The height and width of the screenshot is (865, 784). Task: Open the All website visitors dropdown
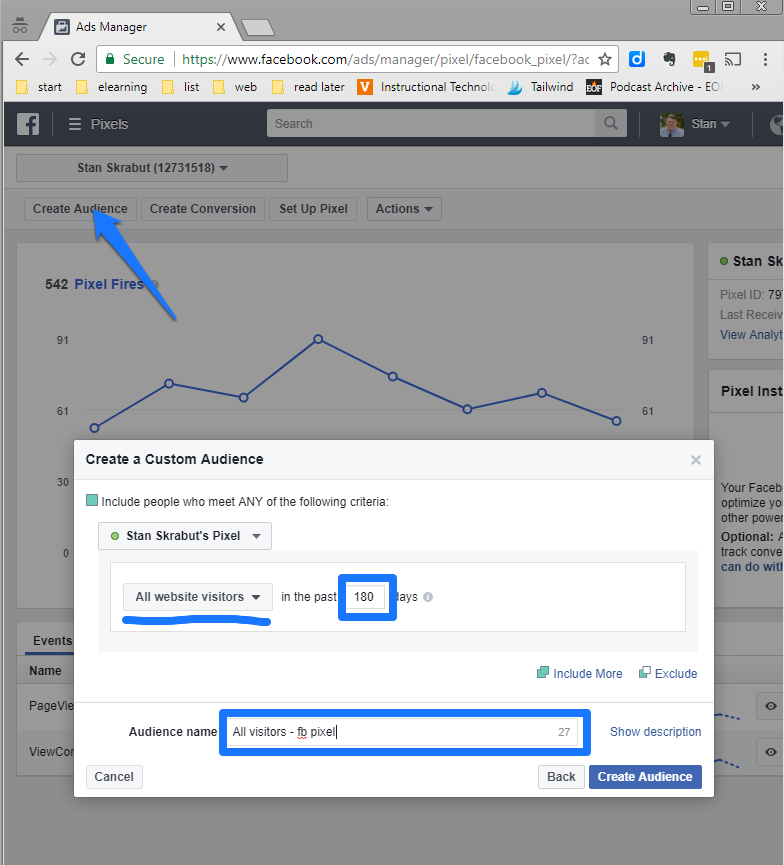(198, 597)
